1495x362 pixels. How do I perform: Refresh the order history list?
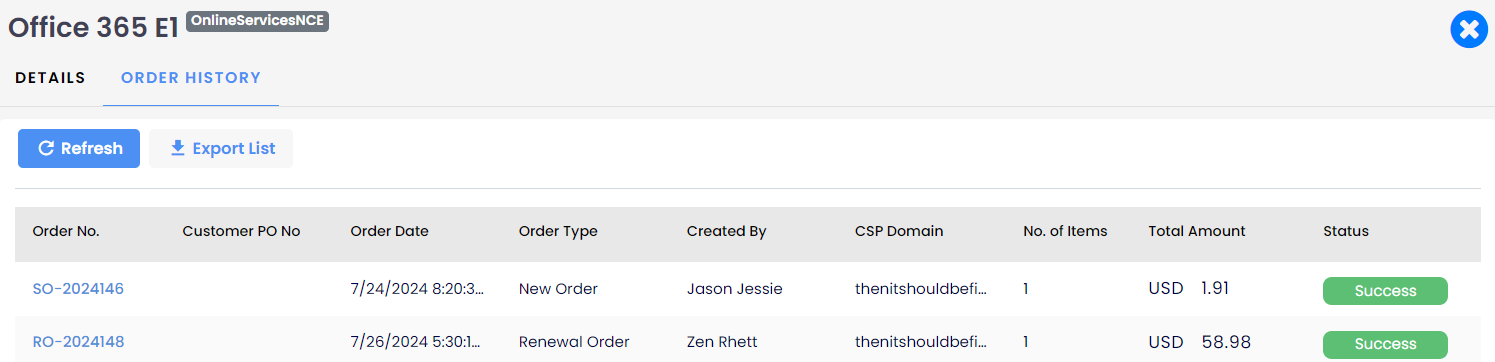(79, 148)
